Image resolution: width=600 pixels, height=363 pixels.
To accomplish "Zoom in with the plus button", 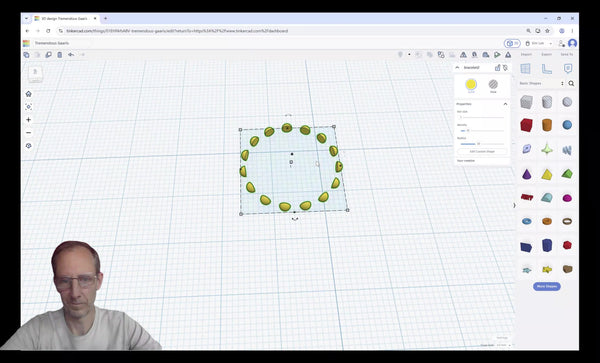I will pyautogui.click(x=28, y=120).
